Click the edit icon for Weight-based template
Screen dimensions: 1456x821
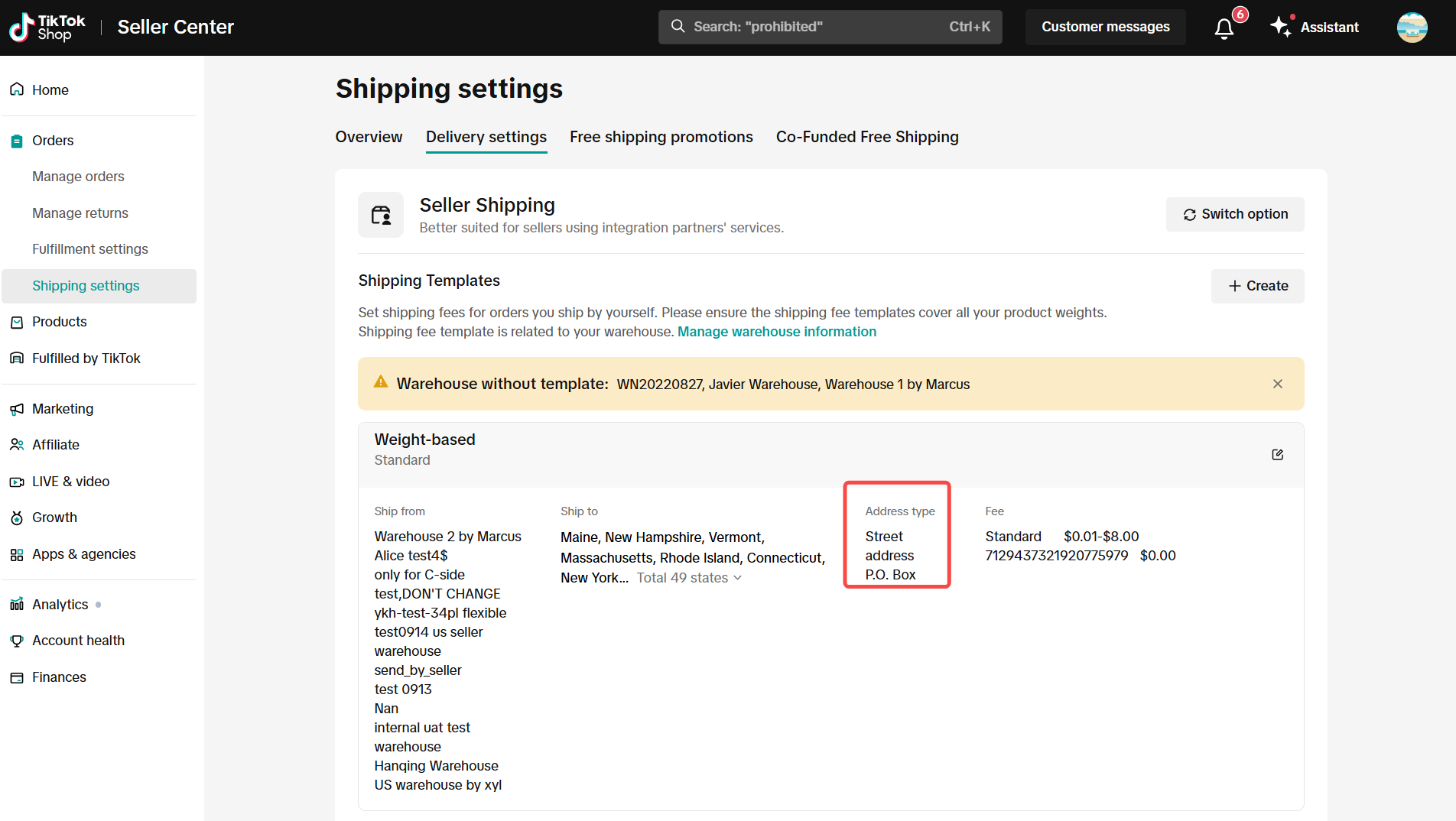(x=1277, y=455)
